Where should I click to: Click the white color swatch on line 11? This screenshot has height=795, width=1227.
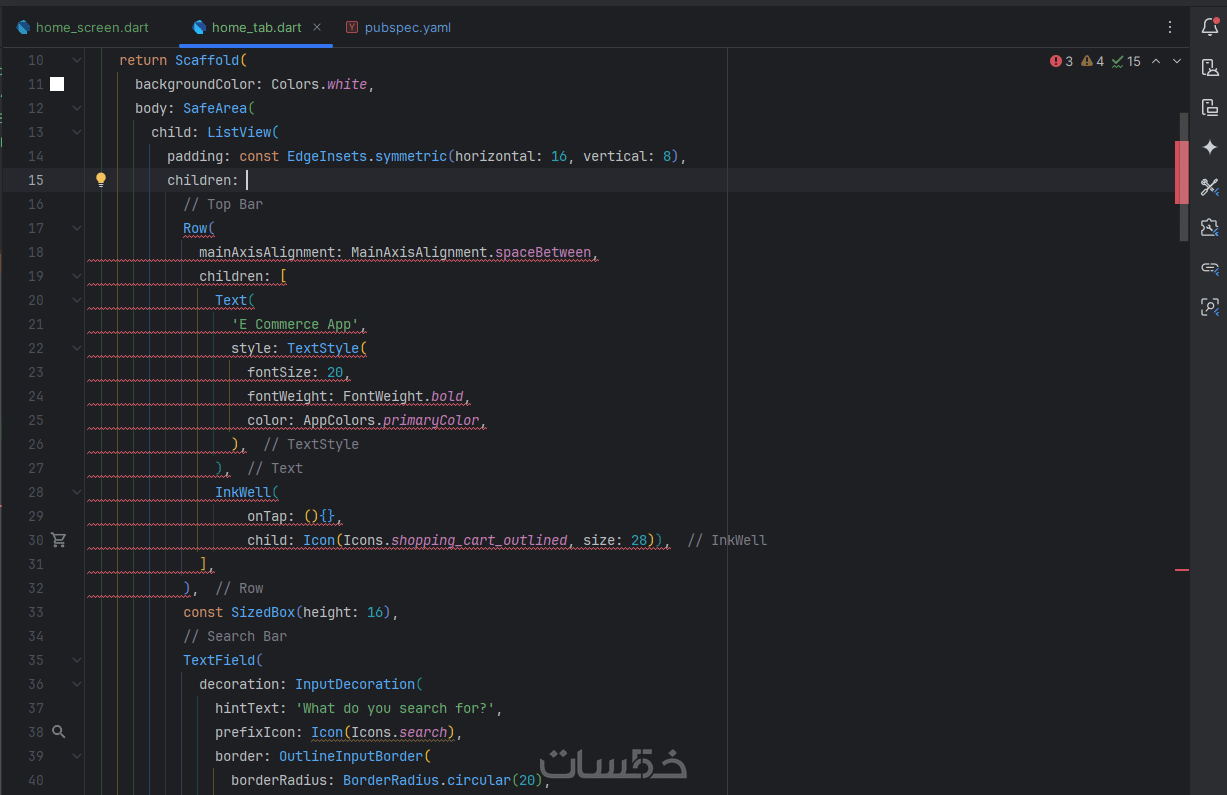(x=57, y=84)
